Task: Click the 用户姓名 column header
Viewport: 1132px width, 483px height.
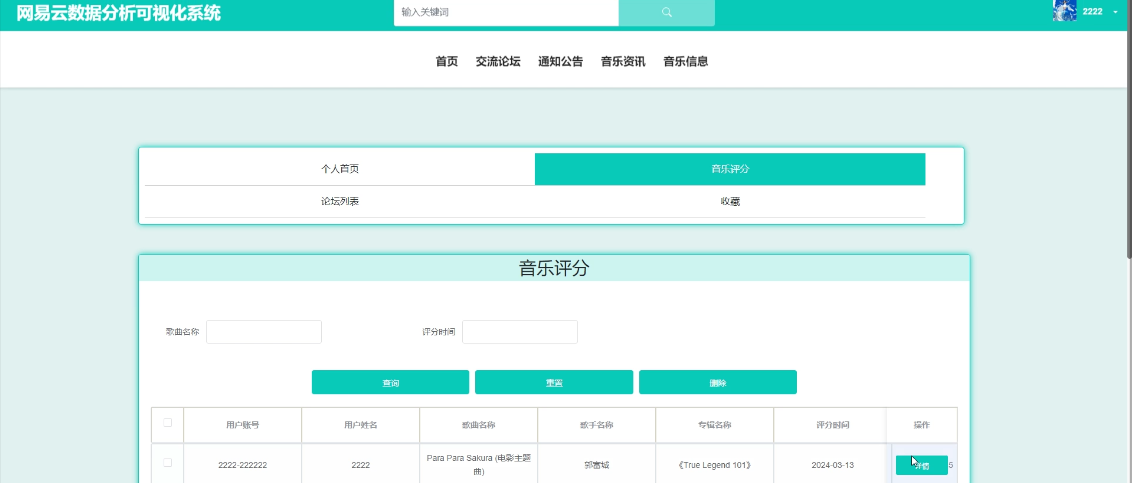Action: coord(360,425)
